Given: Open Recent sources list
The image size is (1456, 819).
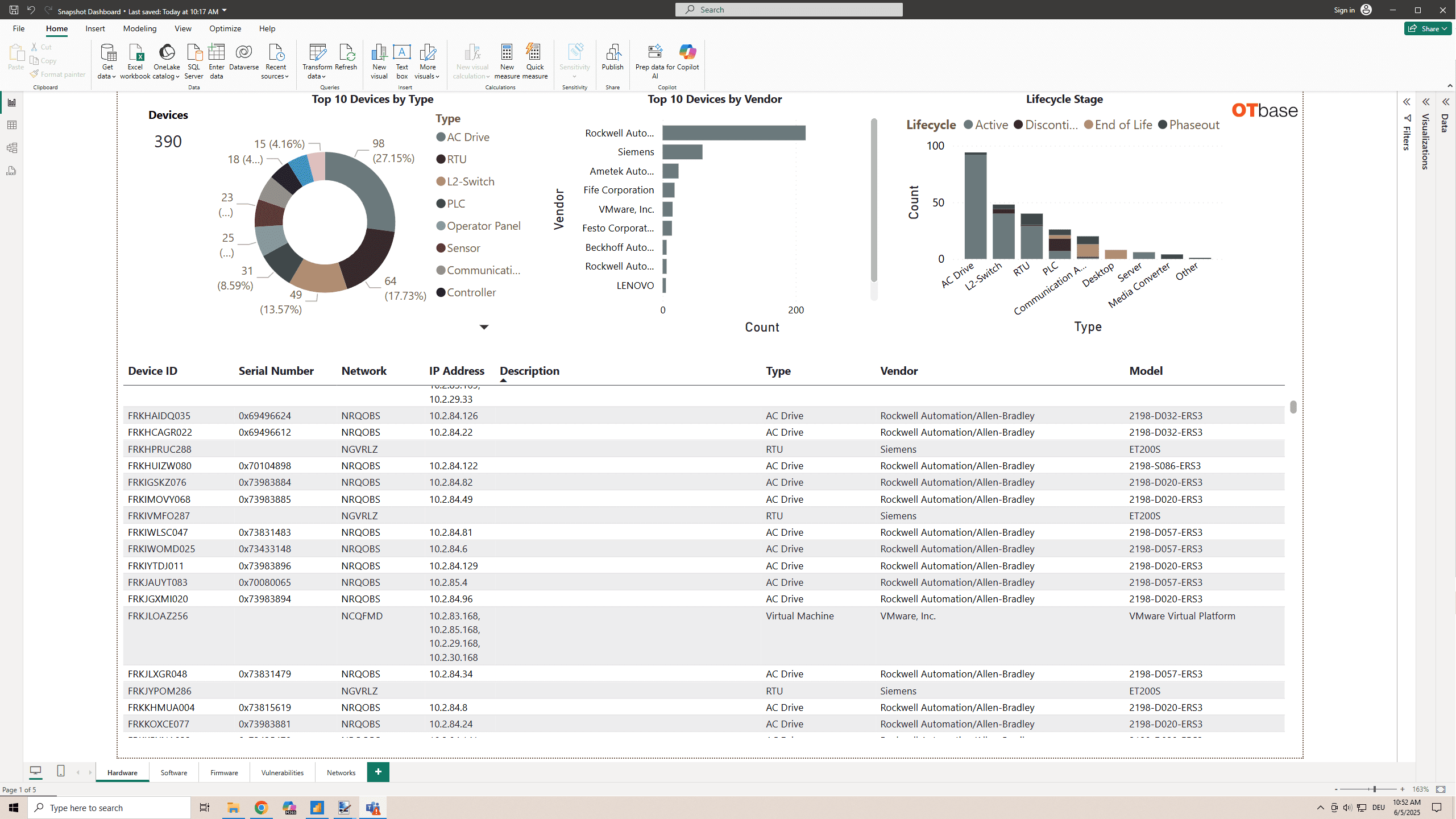Looking at the screenshot, I should tap(276, 61).
